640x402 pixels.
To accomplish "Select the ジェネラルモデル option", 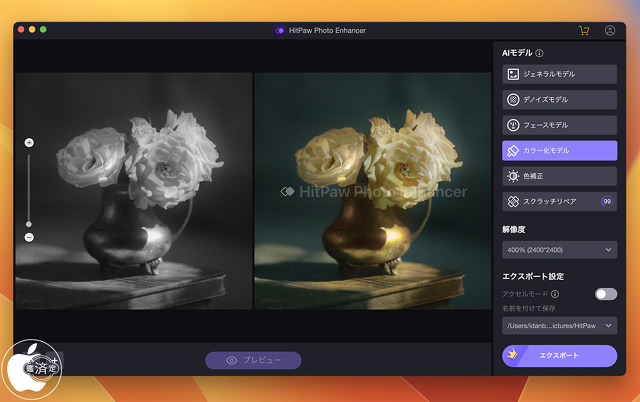I will pos(559,74).
